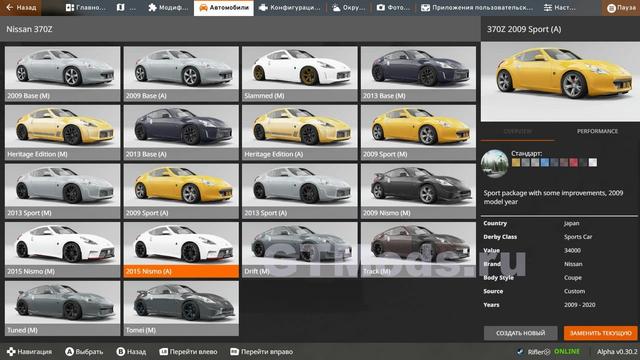The image size is (640, 360).
Task: Click the Заменить текущую button
Action: tap(600, 333)
